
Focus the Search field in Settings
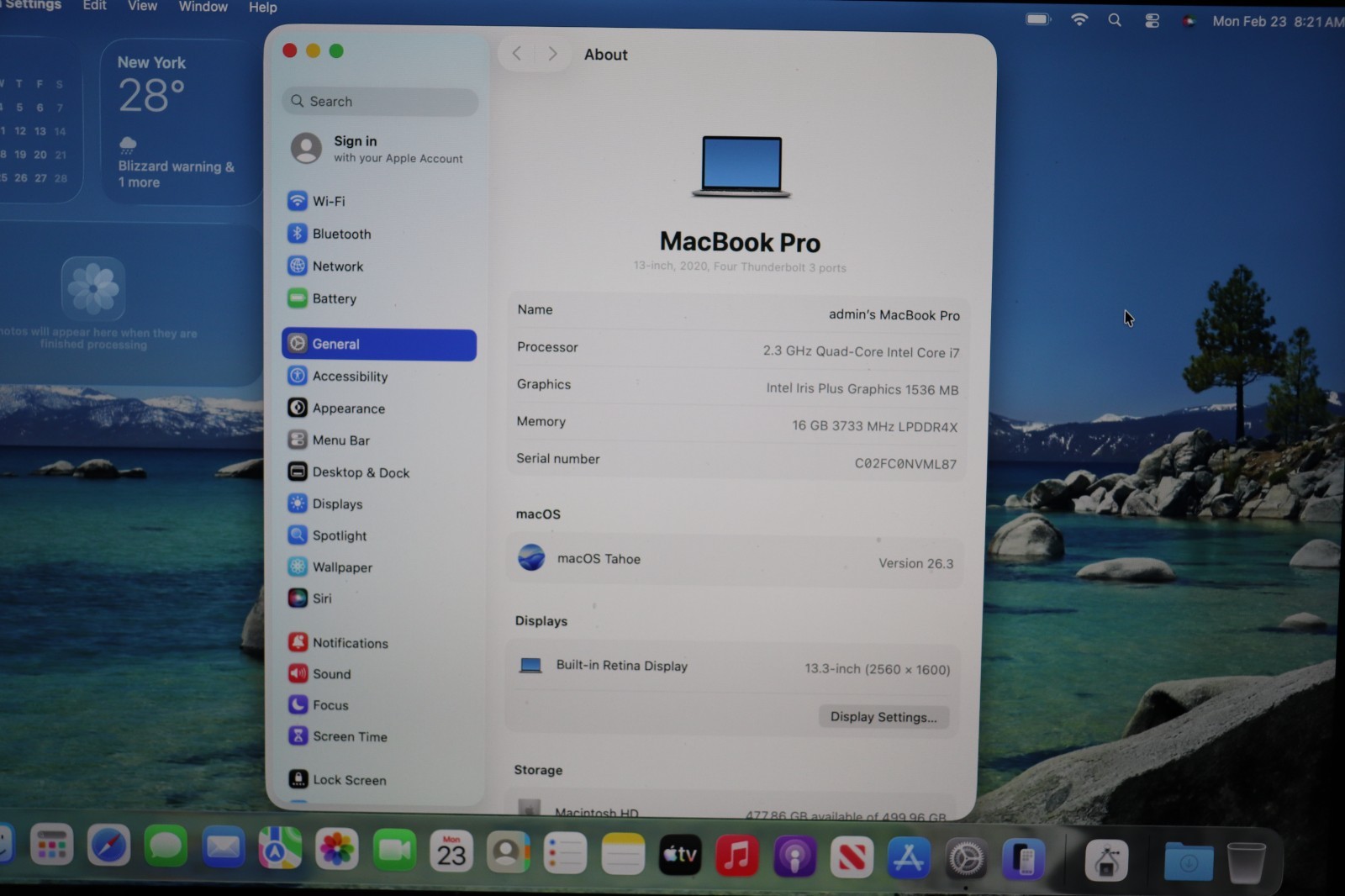pos(380,102)
